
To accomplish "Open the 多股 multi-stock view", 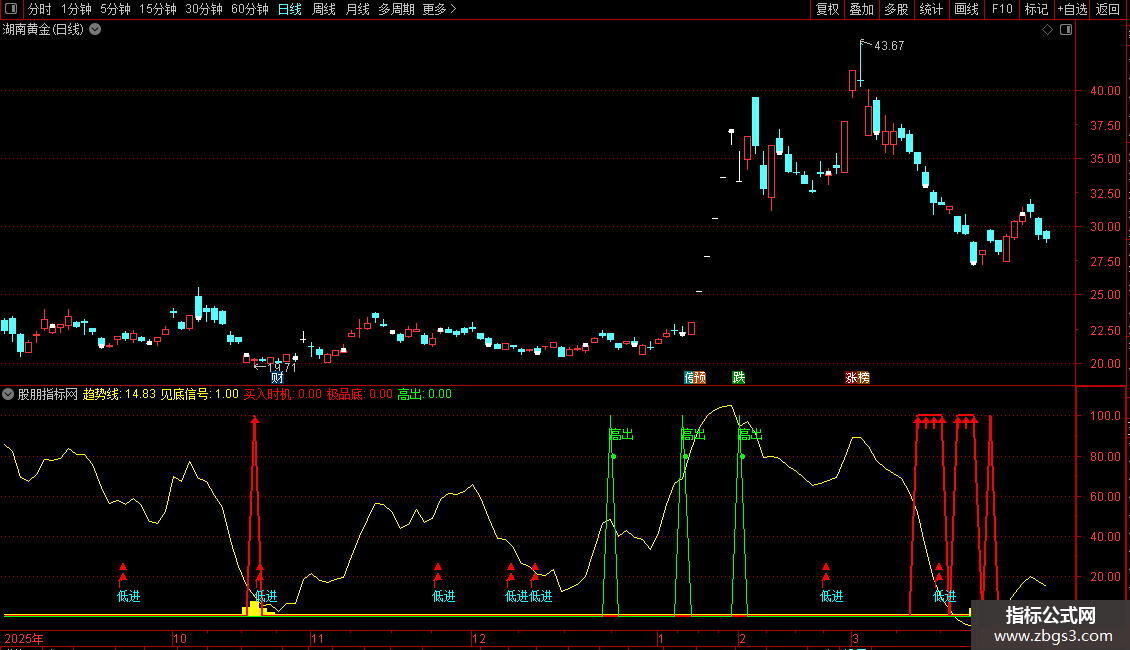I will point(896,9).
